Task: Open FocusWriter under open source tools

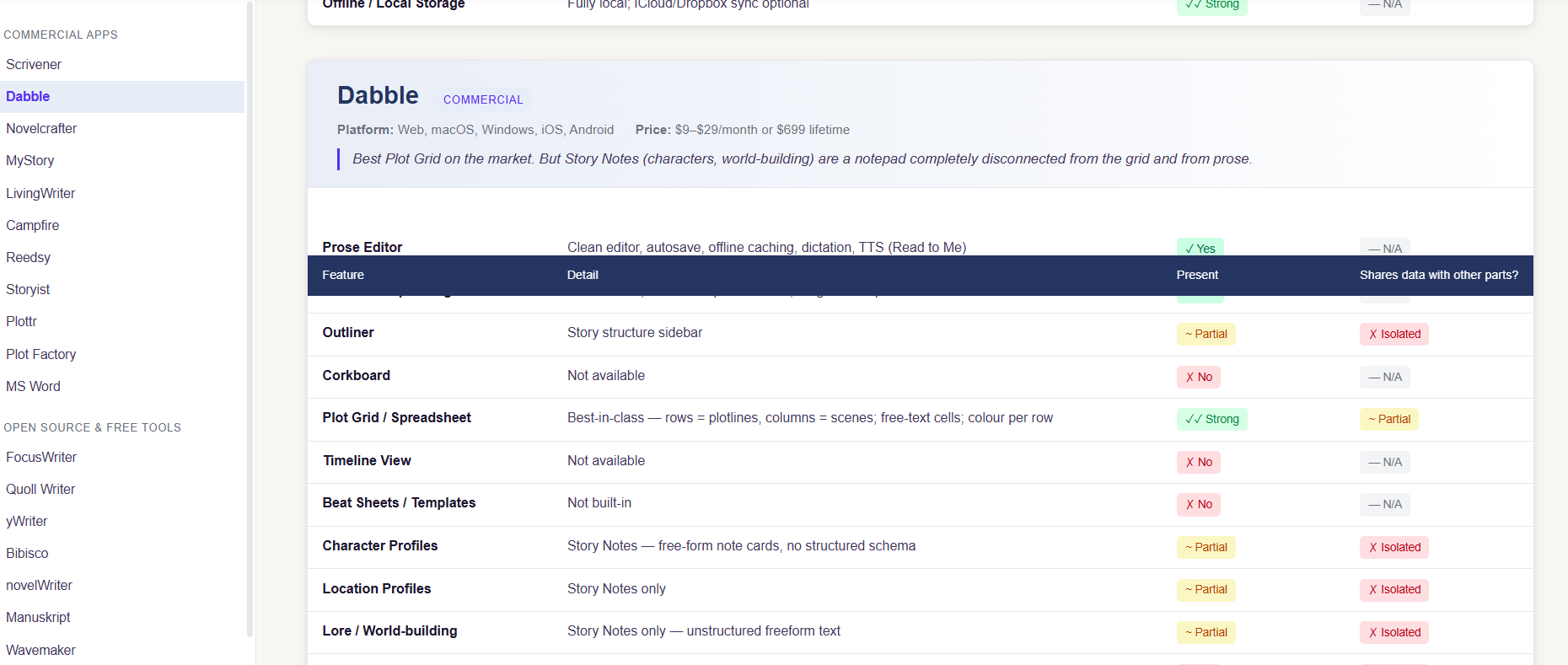Action: click(41, 458)
